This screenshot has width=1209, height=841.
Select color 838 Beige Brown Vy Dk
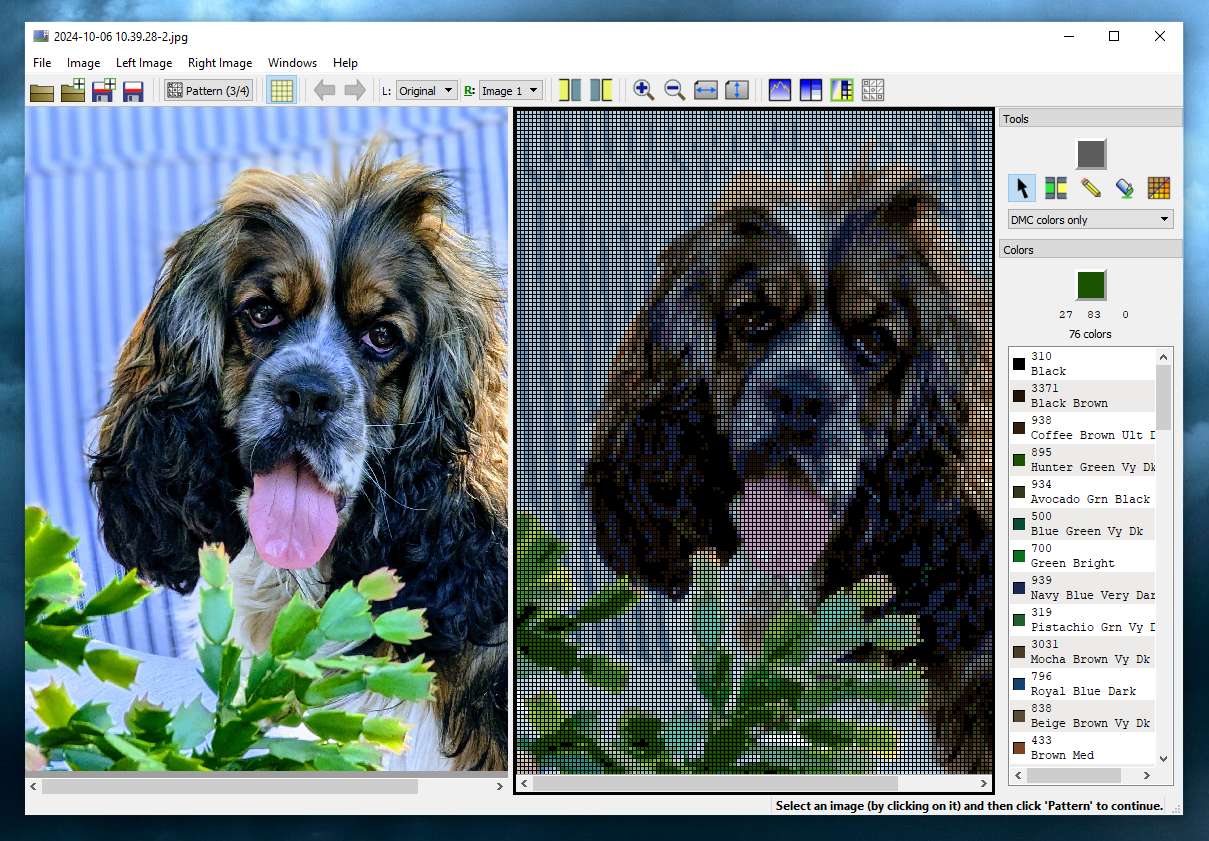pos(1082,716)
